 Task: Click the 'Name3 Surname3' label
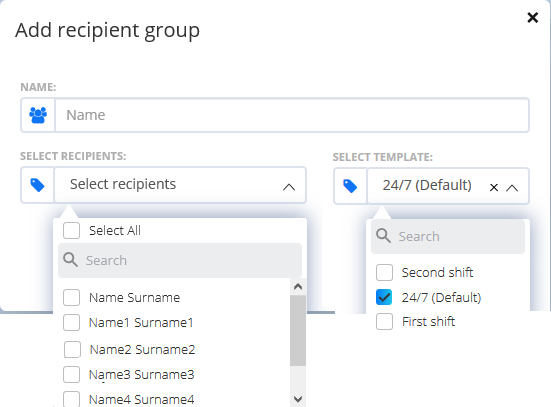tap(142, 374)
